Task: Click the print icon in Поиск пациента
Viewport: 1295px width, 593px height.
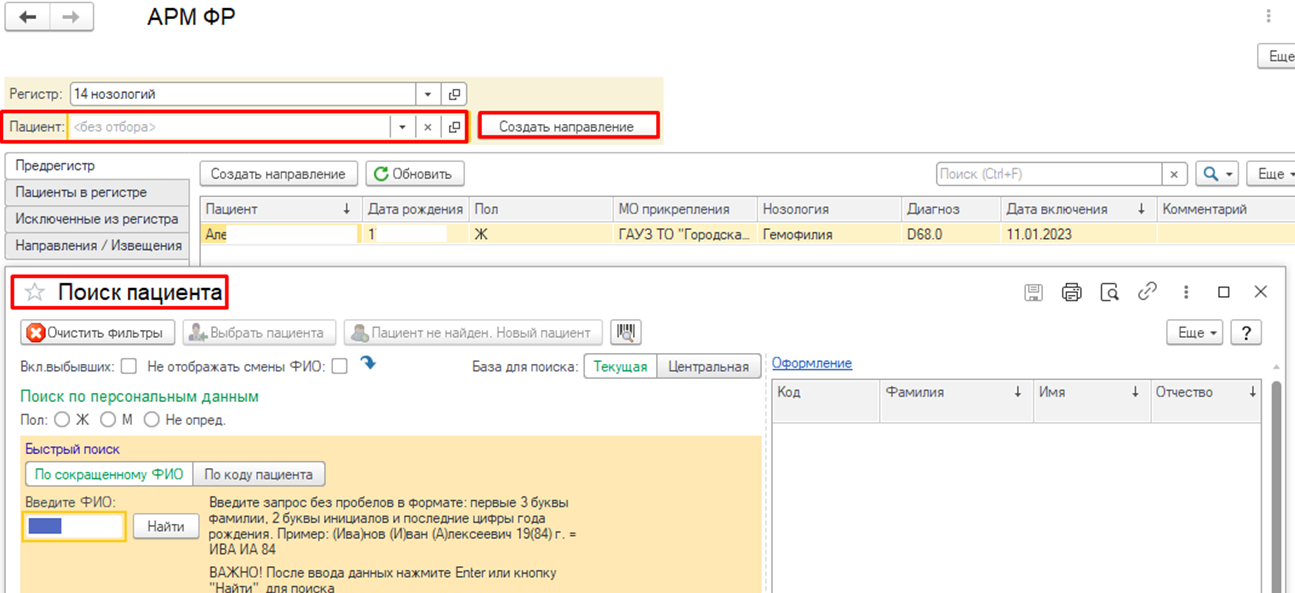Action: coord(1071,292)
